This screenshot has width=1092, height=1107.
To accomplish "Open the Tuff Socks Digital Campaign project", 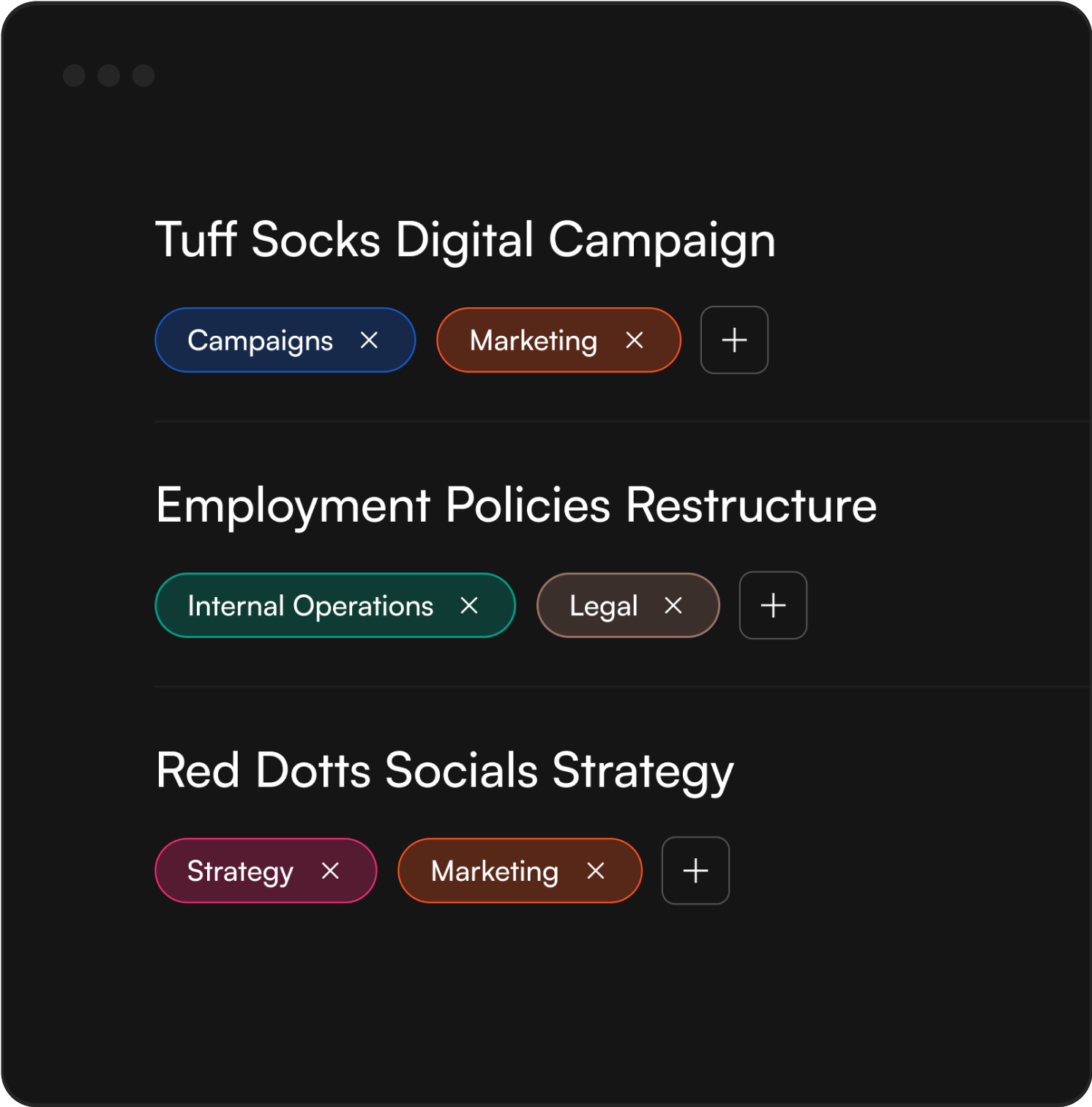I will pyautogui.click(x=465, y=240).
